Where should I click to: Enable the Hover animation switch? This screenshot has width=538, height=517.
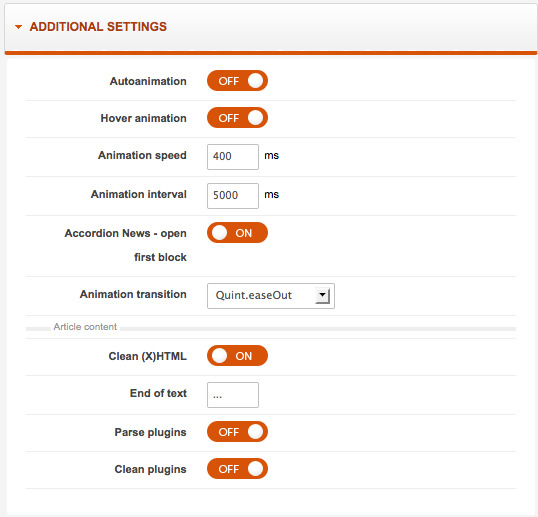[x=237, y=118]
